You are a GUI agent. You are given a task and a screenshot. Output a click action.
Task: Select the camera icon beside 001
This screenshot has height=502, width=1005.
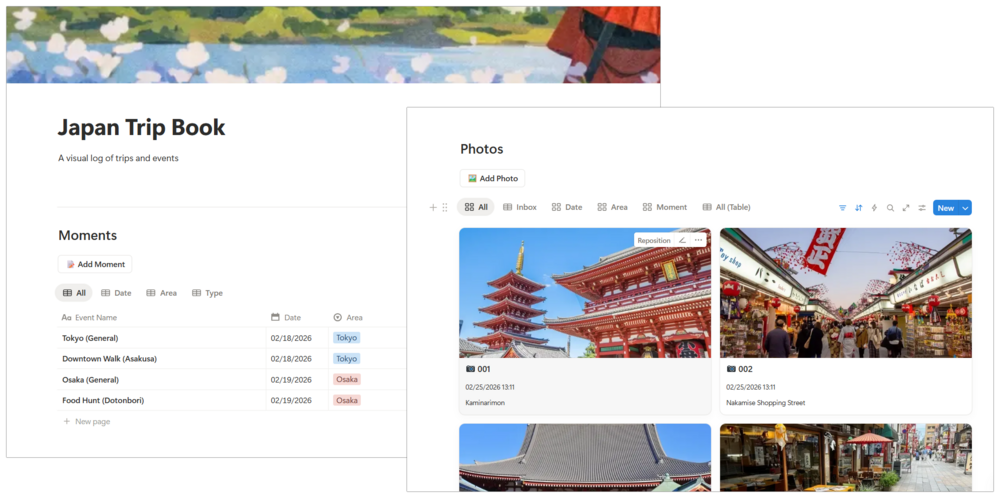click(x=470, y=369)
